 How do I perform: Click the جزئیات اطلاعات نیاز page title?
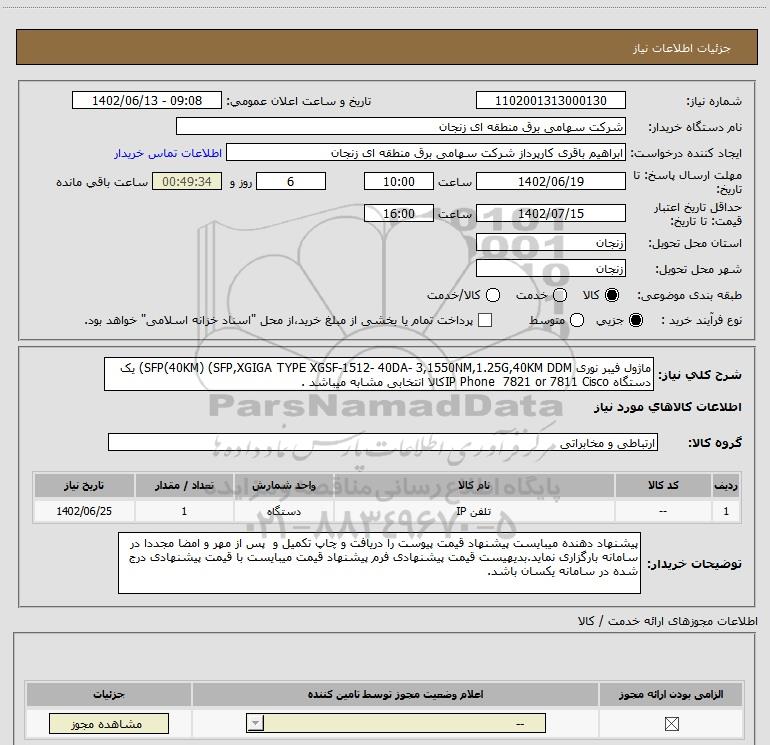681,48
